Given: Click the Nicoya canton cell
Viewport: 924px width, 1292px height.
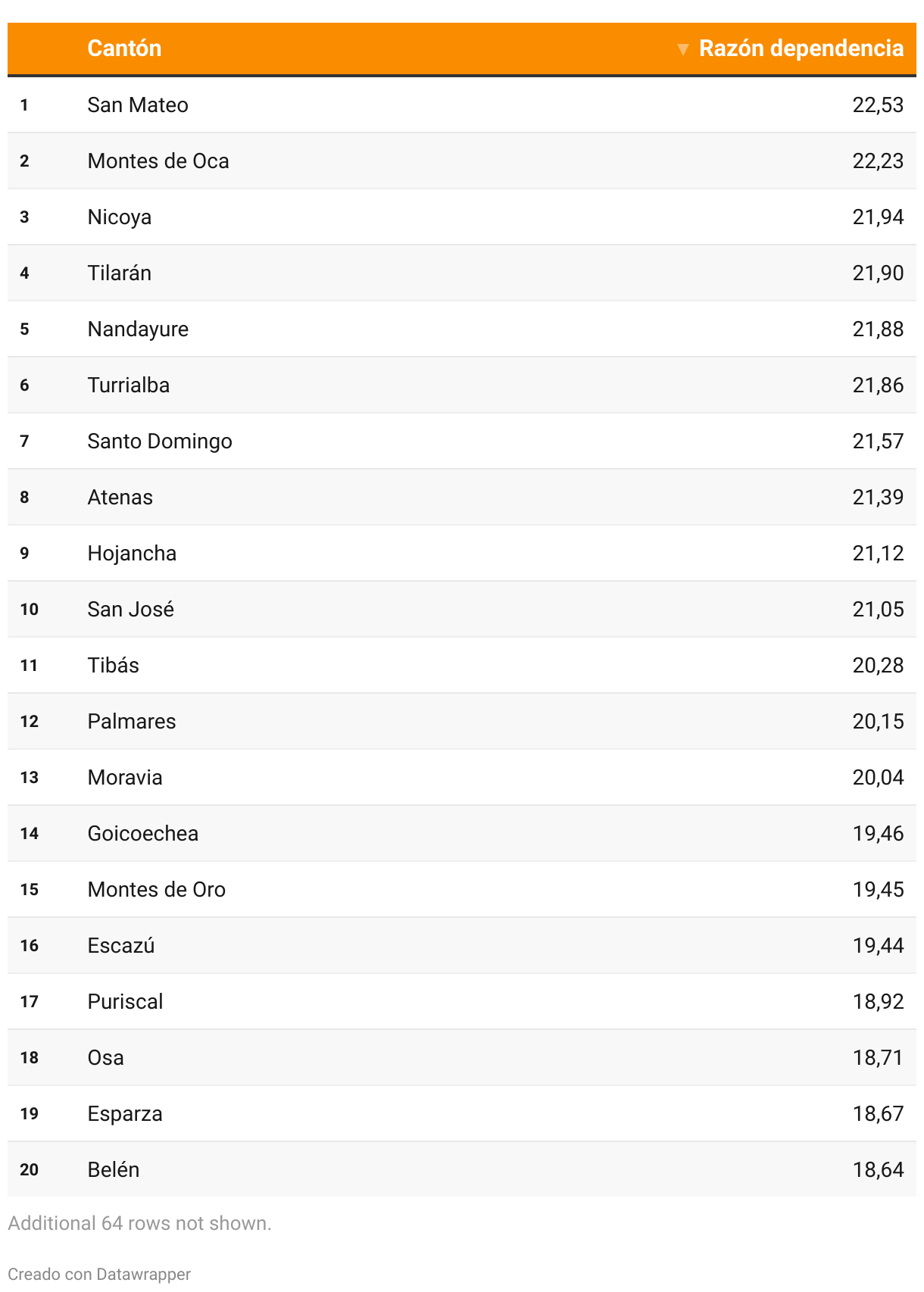Looking at the screenshot, I should (120, 217).
